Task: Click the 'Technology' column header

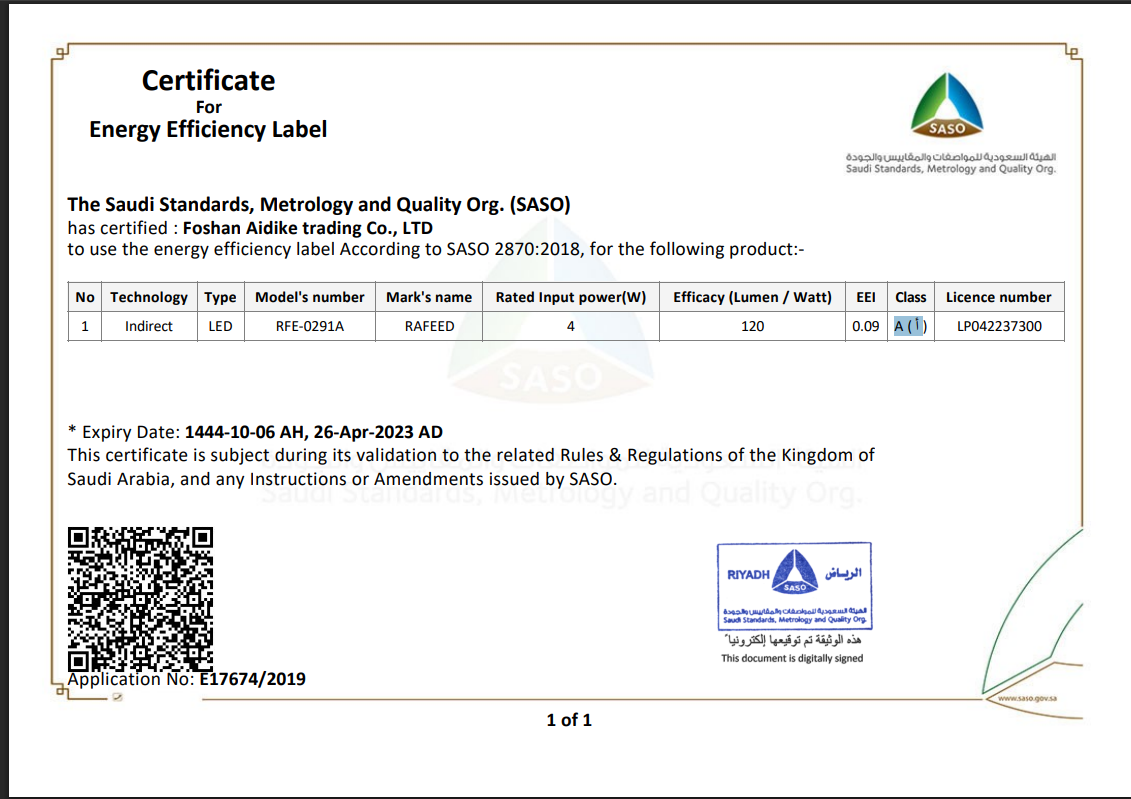Action: 149,297
